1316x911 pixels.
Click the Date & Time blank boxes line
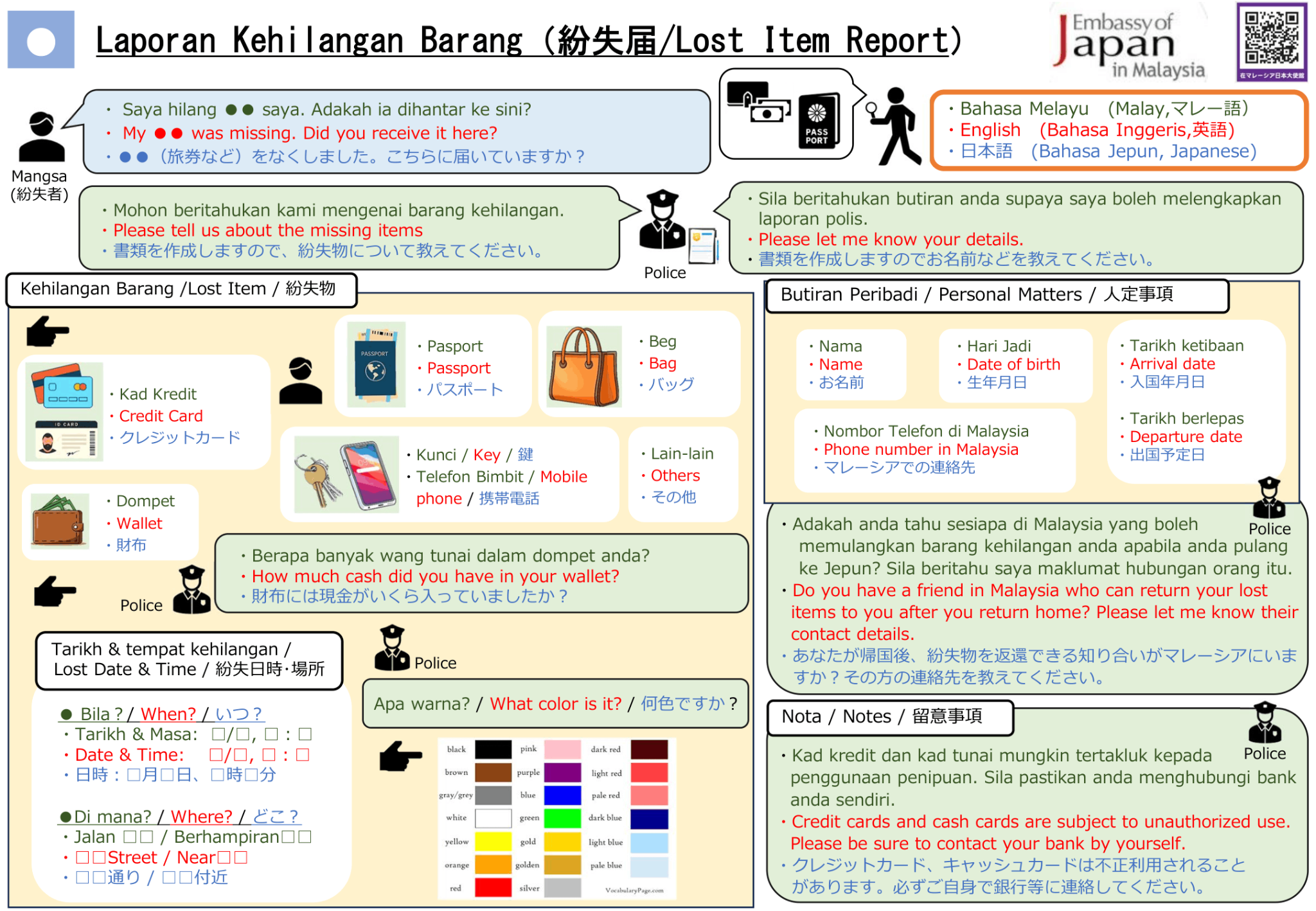[188, 755]
